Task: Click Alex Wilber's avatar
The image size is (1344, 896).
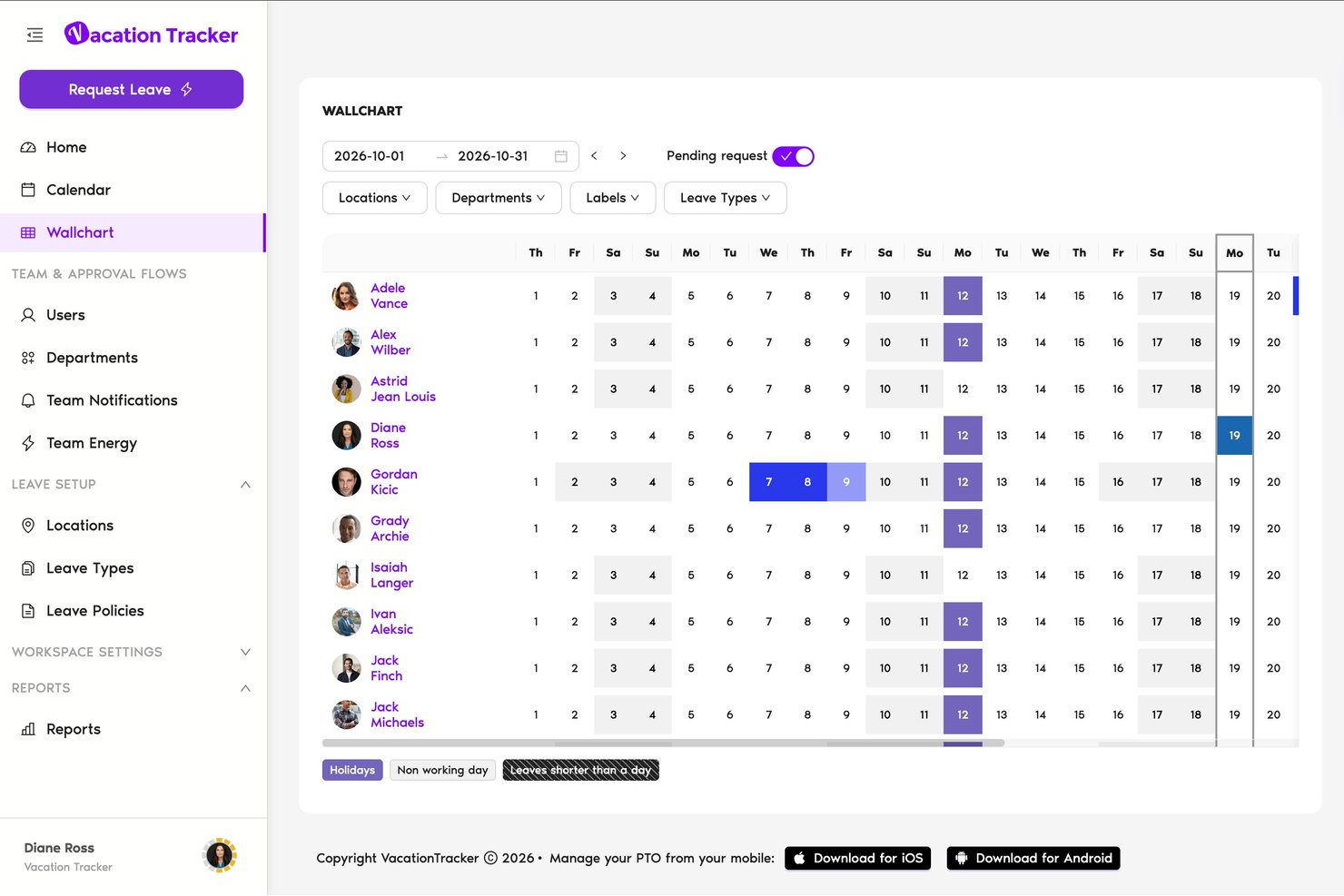Action: tap(346, 342)
